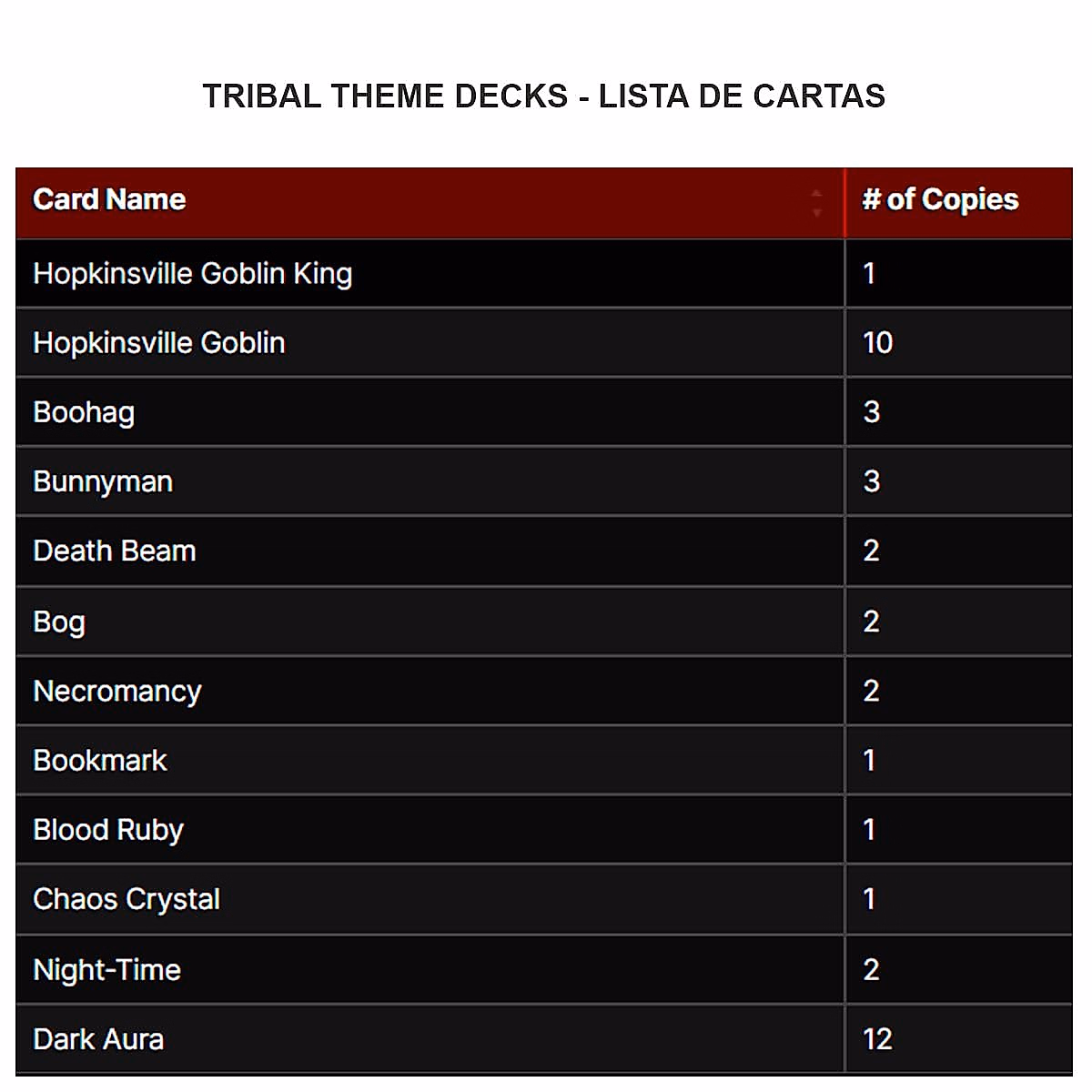Select the Hopkinsville Goblin King row name
1092x1092 pixels.
coord(192,274)
